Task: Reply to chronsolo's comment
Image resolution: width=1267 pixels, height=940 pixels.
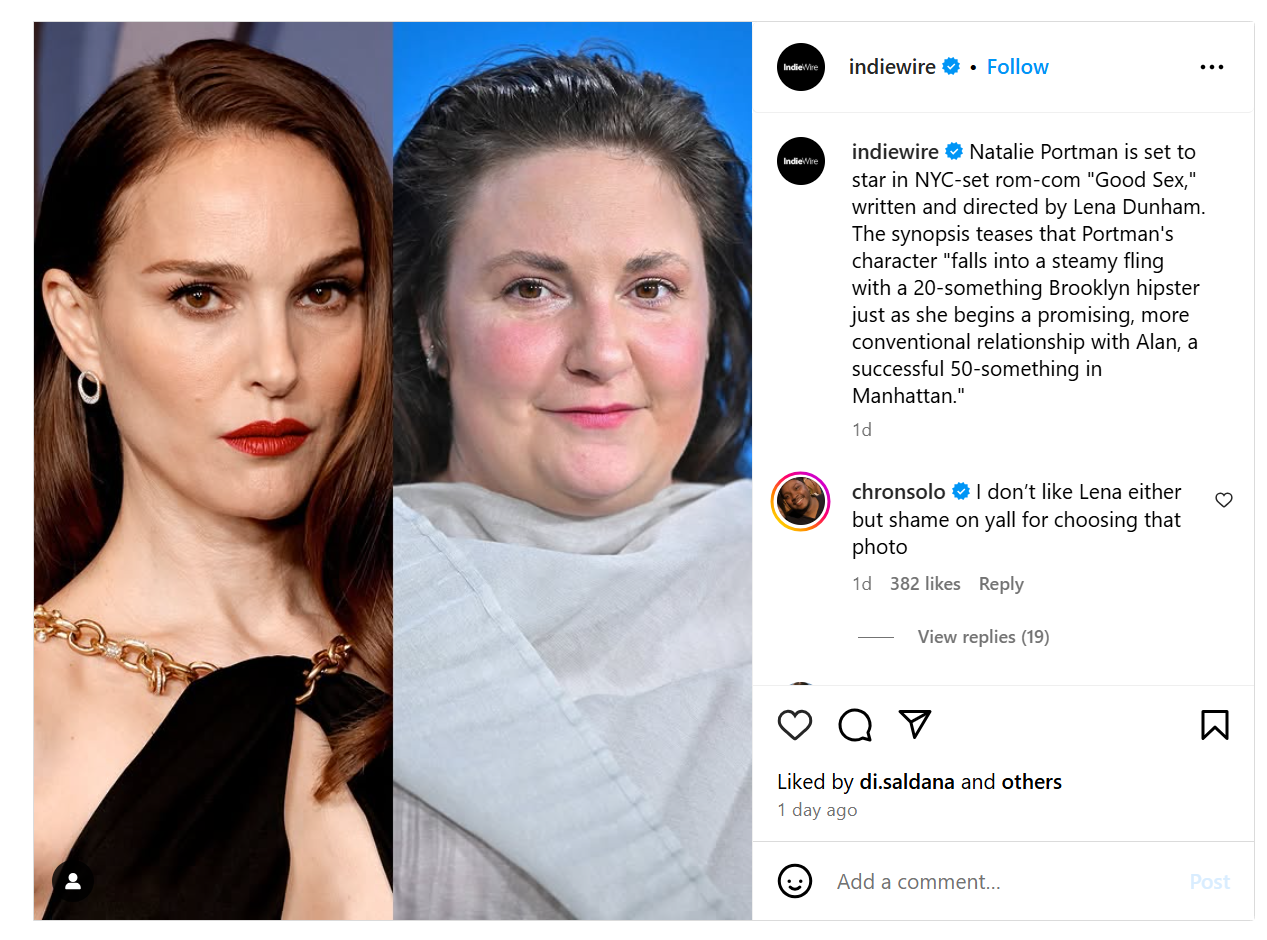Action: tap(1001, 584)
